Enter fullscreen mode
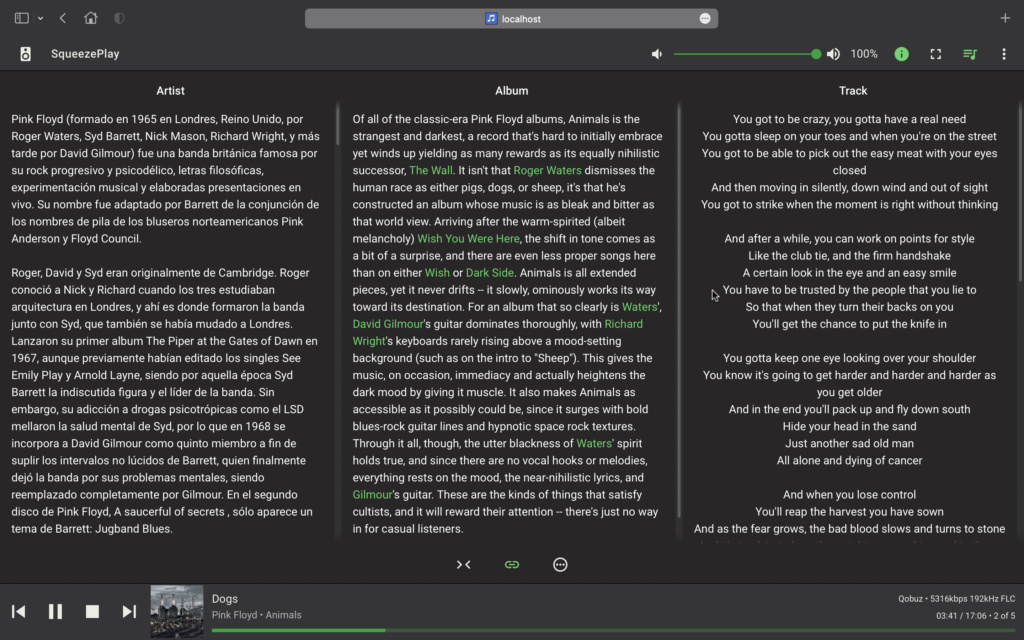Screen dimensions: 1024x640 (x=936, y=54)
